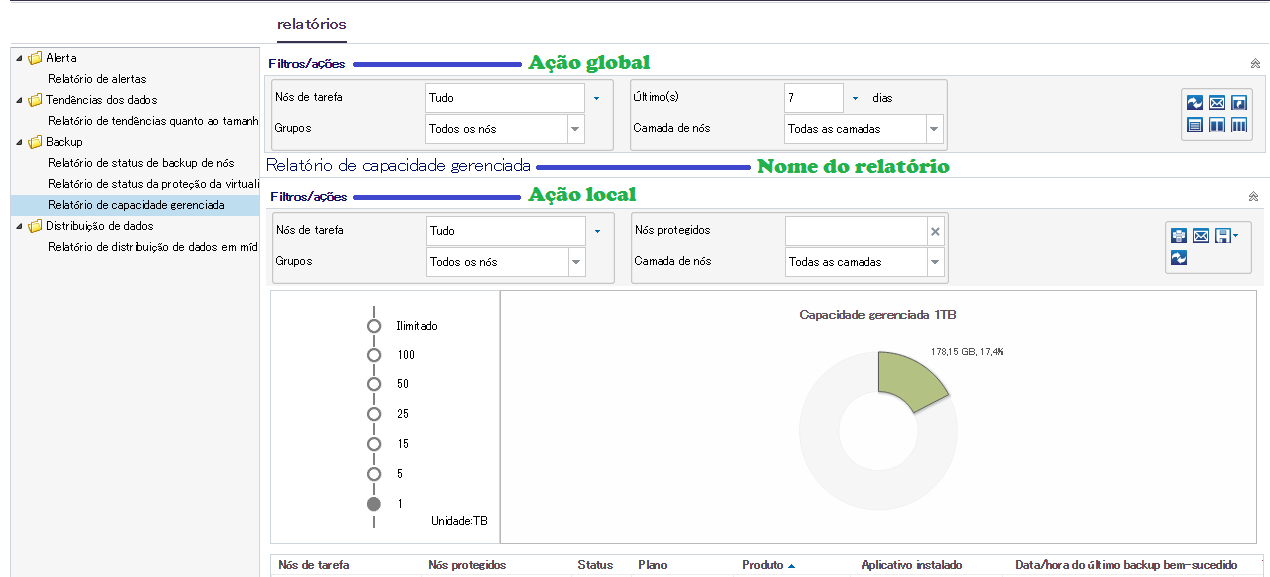Screen dimensions: 1270x577
Task: Open 'Relatório de alertas' in tree
Action: (97, 79)
